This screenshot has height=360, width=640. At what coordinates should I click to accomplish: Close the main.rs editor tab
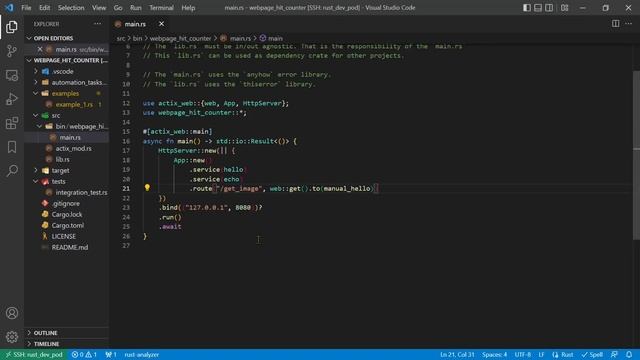coord(161,24)
